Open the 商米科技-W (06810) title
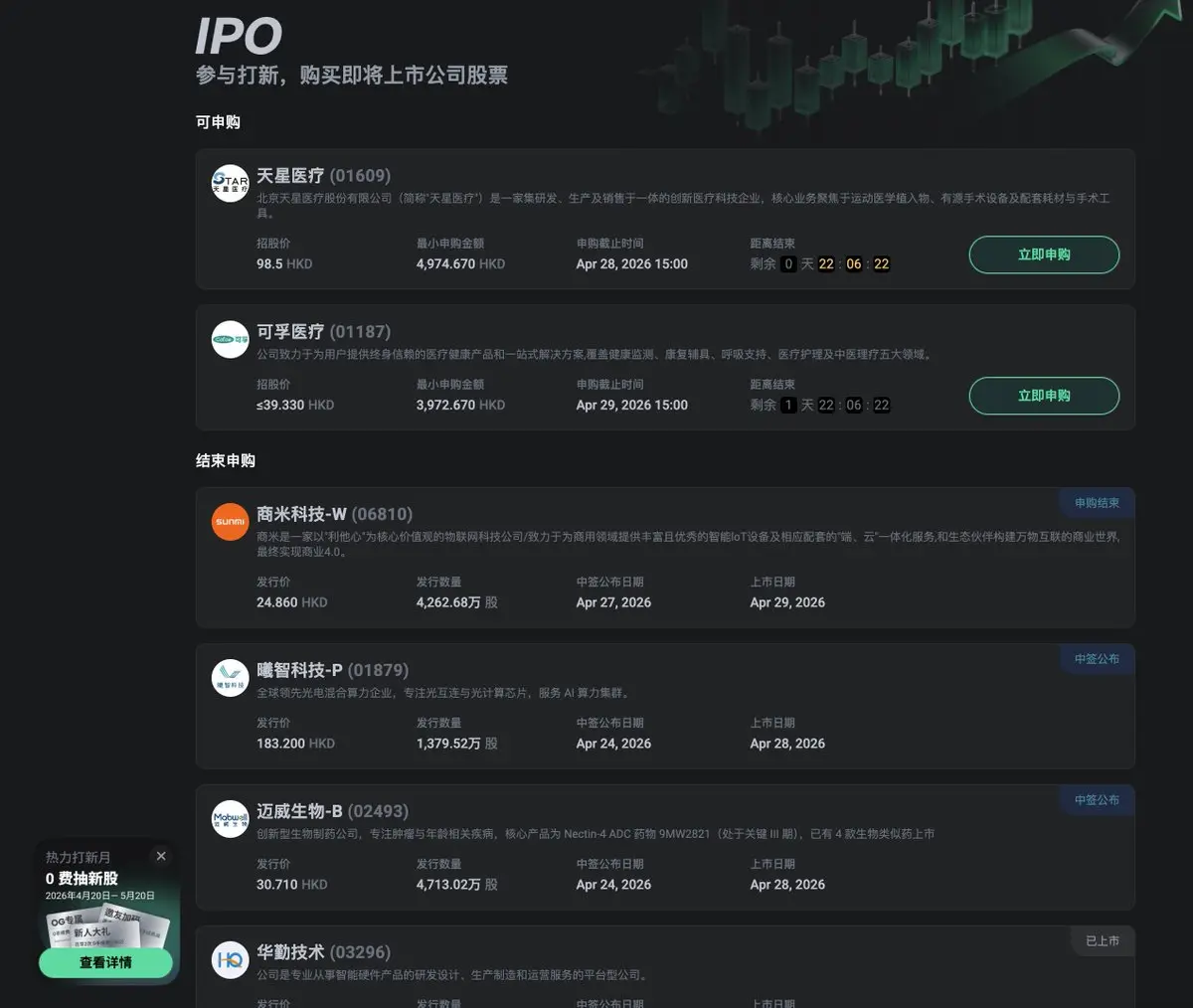 pyautogui.click(x=334, y=514)
